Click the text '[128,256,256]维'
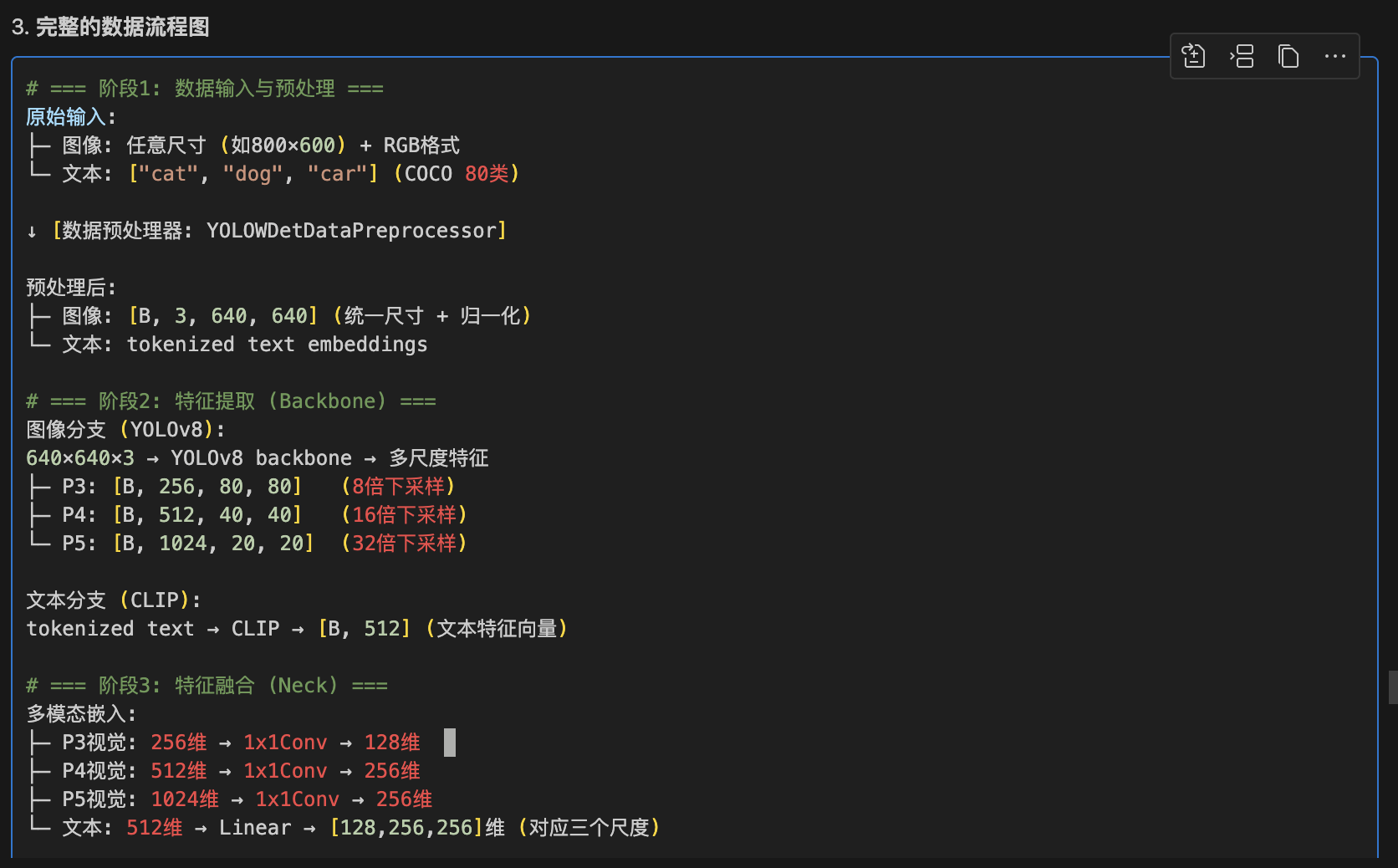1398x868 pixels. tap(417, 828)
